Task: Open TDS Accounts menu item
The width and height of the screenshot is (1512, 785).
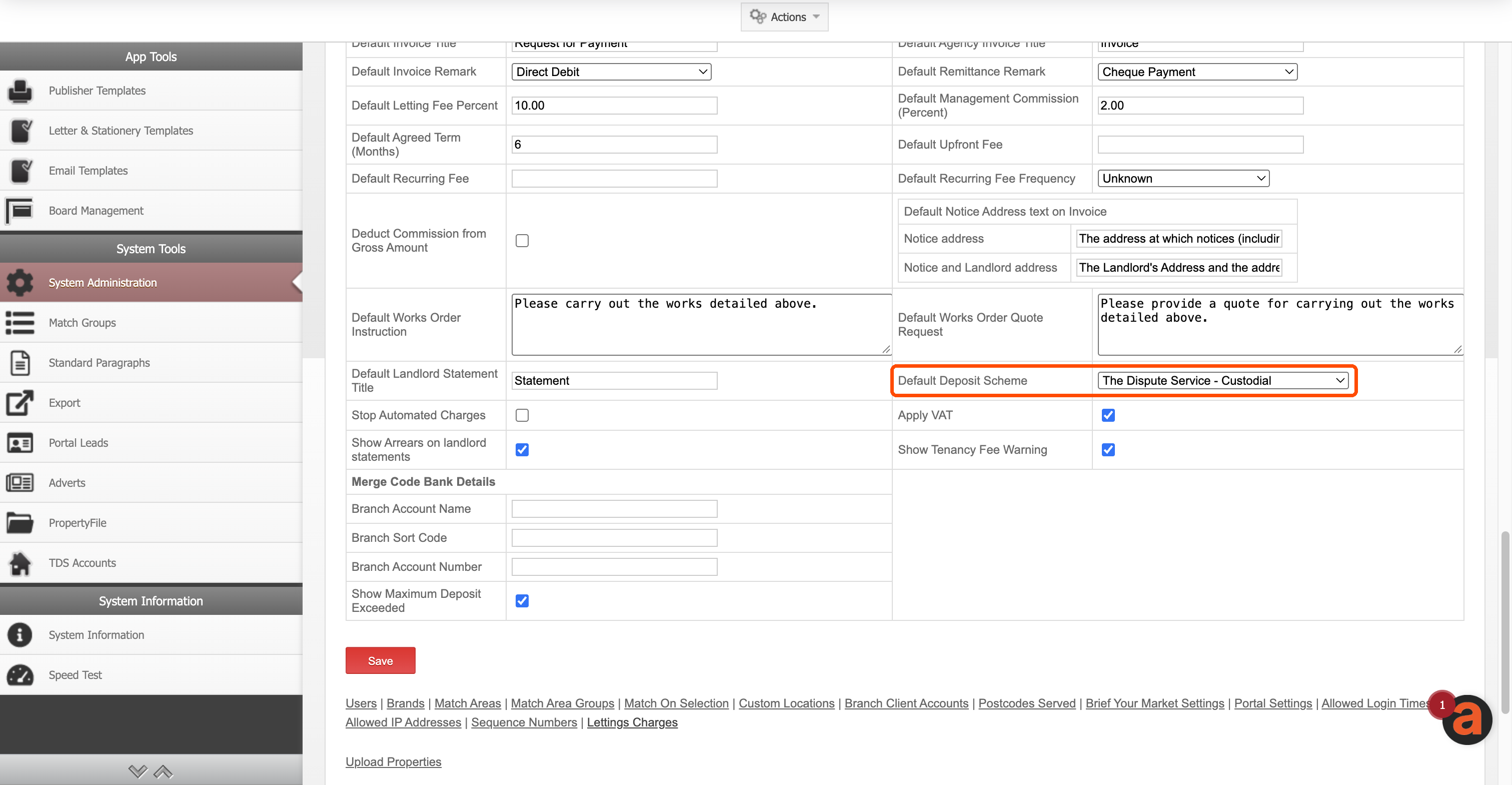Action: pos(151,563)
